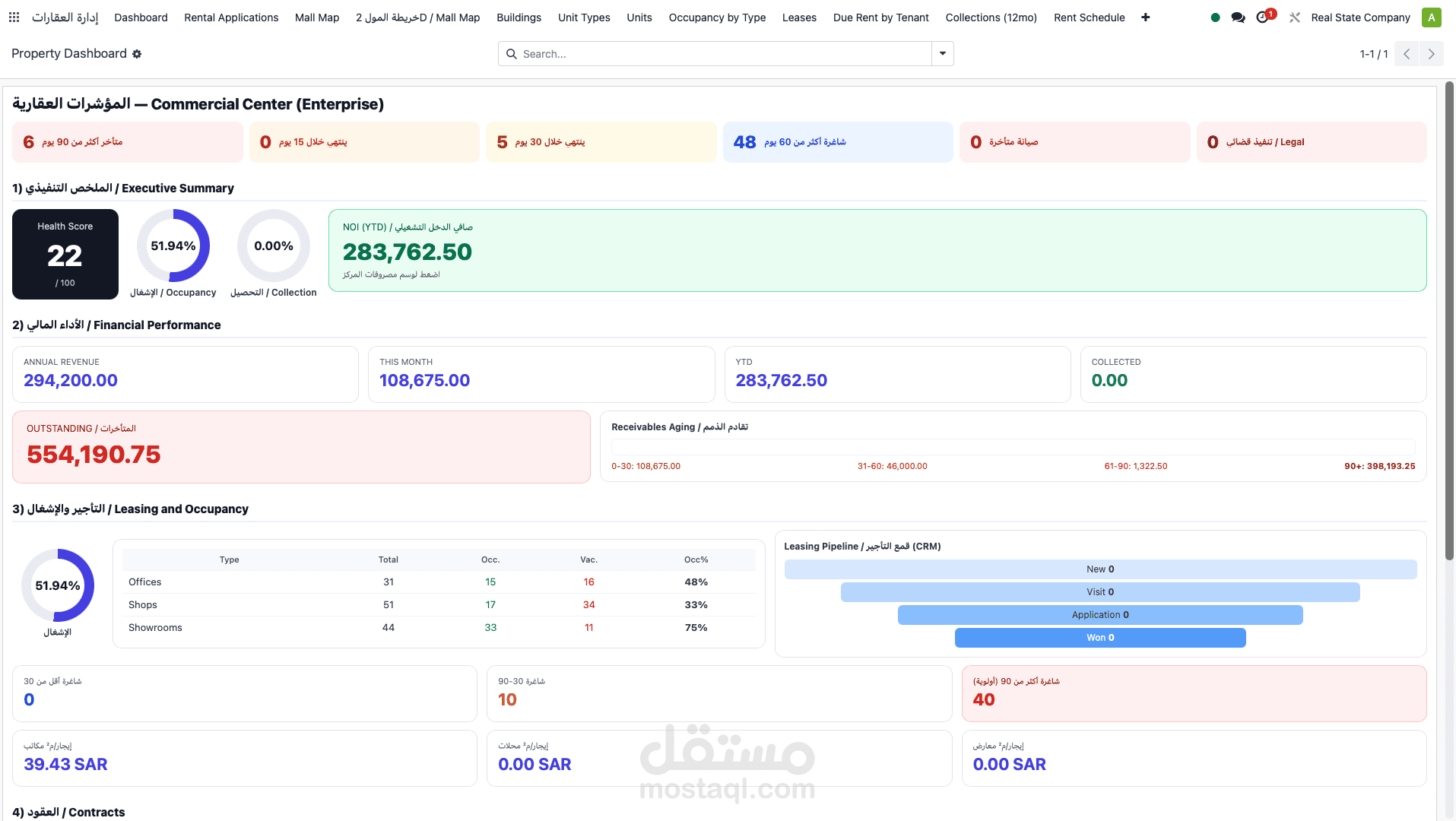Open the Dashboard menu
The width and height of the screenshot is (1456, 821).
141,17
